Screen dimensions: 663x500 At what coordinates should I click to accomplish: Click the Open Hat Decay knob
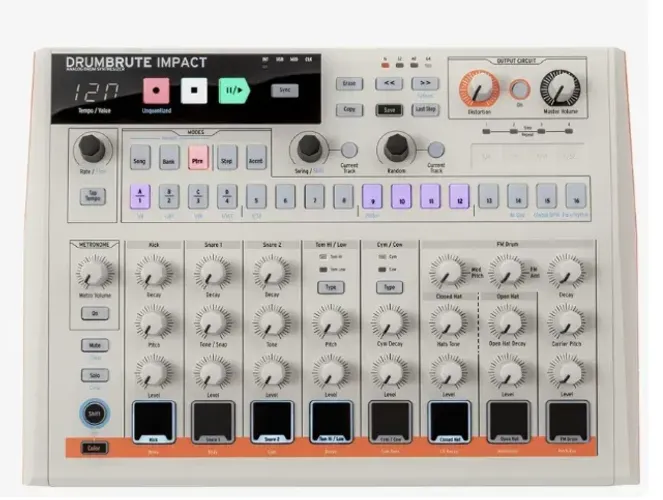507,322
